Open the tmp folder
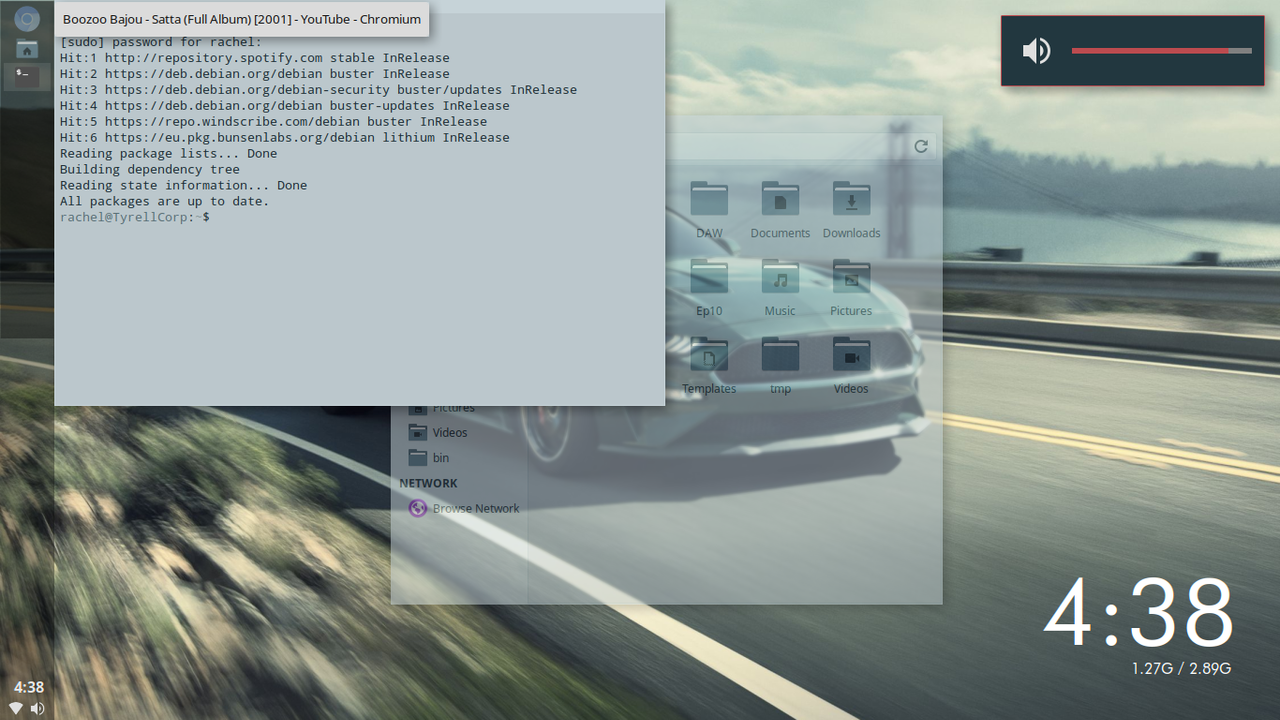This screenshot has width=1280, height=720. (x=780, y=366)
